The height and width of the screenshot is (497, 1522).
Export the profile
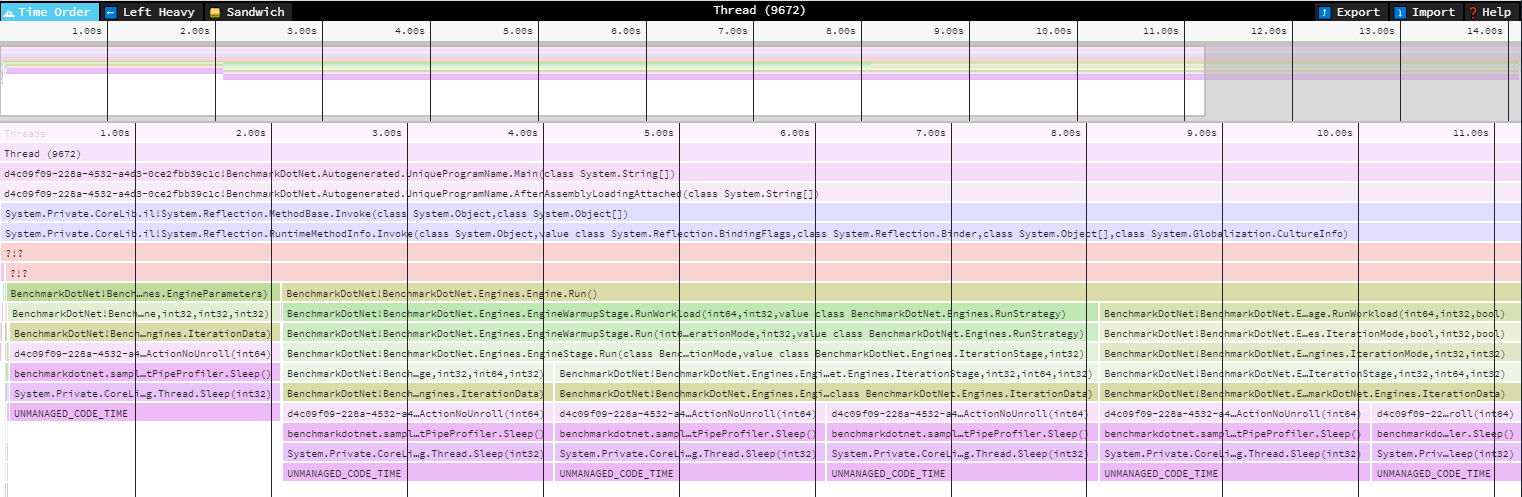click(x=1350, y=12)
